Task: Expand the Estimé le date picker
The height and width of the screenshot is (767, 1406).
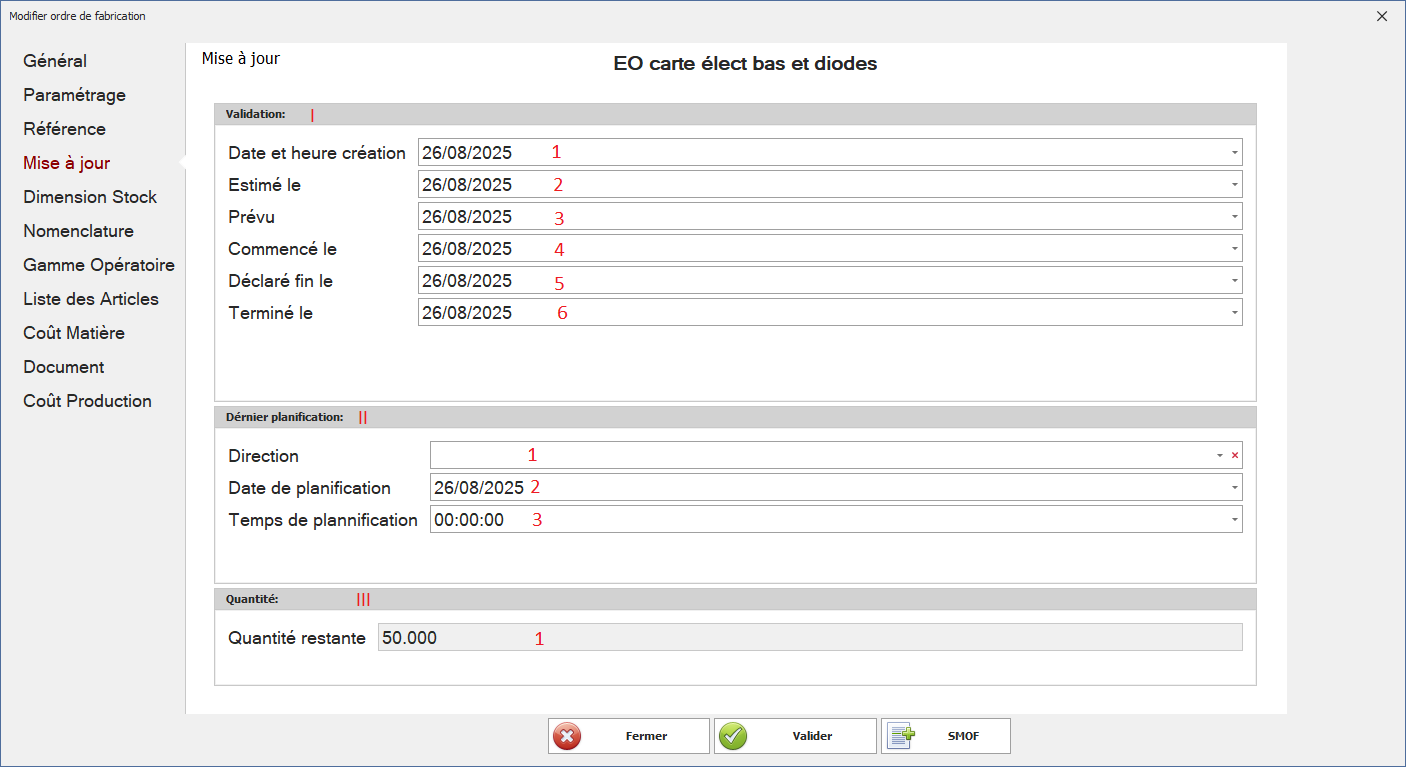Action: tap(1235, 185)
